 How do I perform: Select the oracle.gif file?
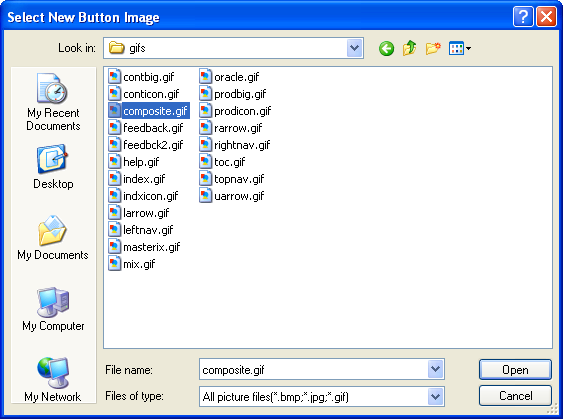(229, 77)
